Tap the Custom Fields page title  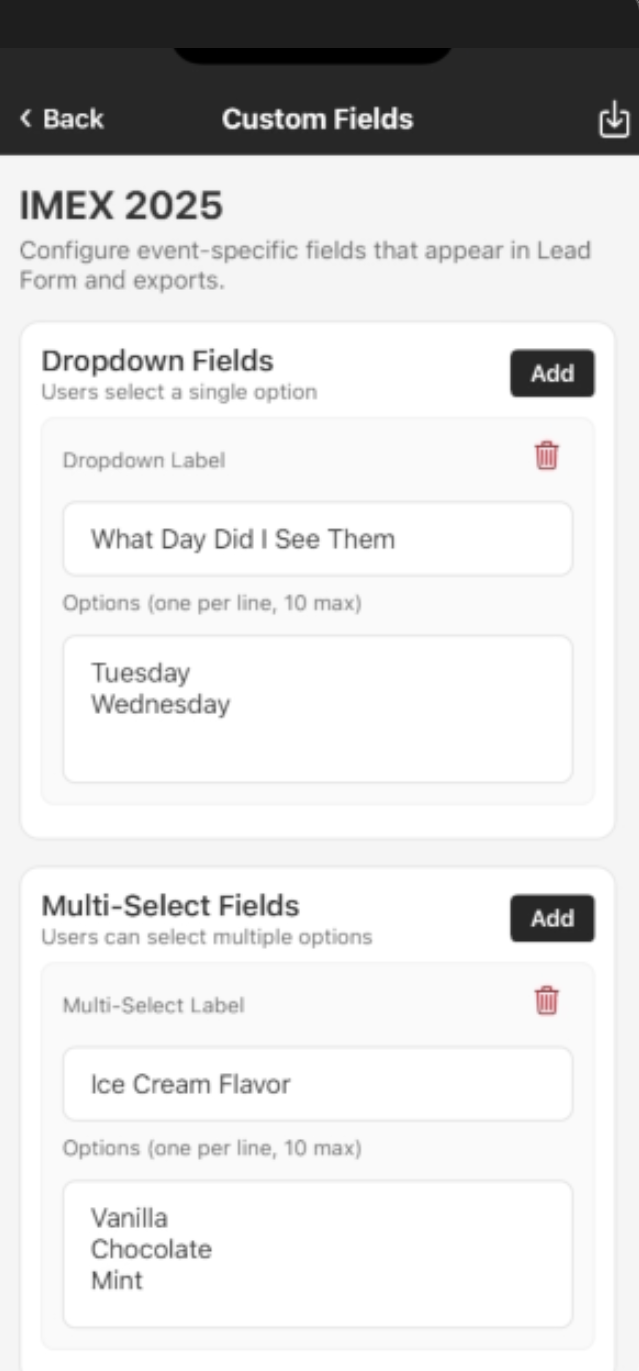(317, 119)
